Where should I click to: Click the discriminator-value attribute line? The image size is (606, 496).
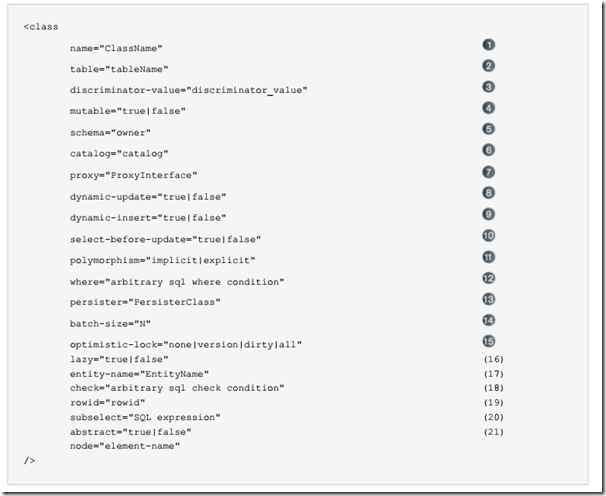[189, 90]
